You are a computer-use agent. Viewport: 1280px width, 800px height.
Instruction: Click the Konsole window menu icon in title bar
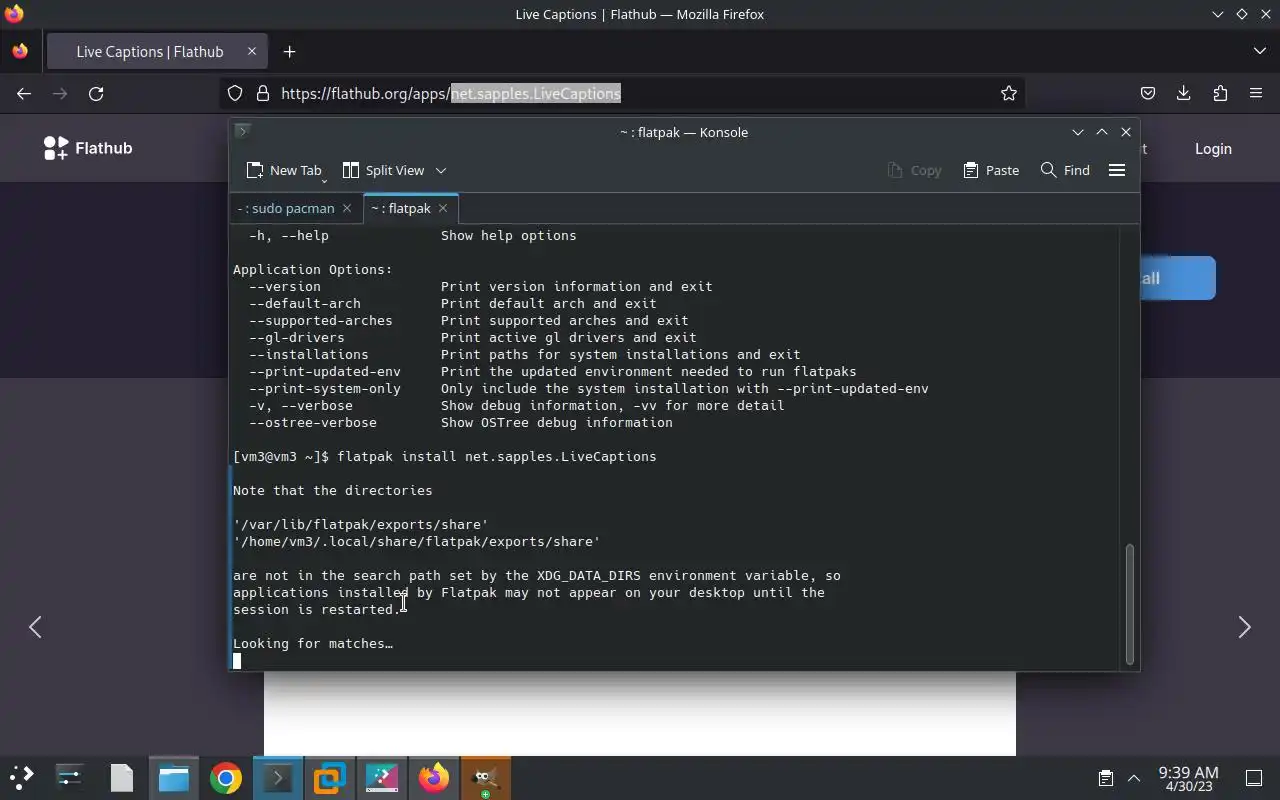(242, 131)
